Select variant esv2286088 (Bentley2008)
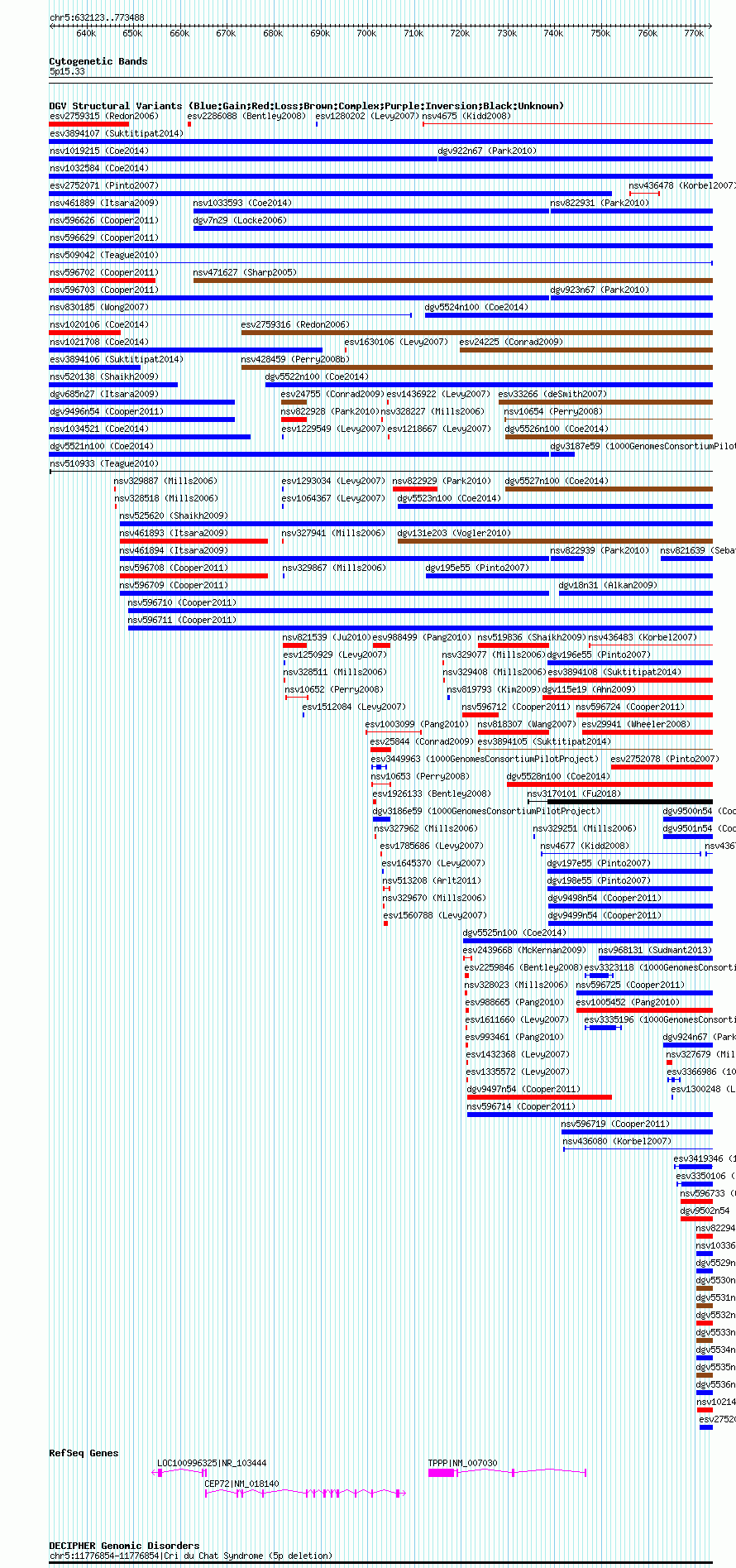This screenshot has height=1568, width=736. [246, 117]
